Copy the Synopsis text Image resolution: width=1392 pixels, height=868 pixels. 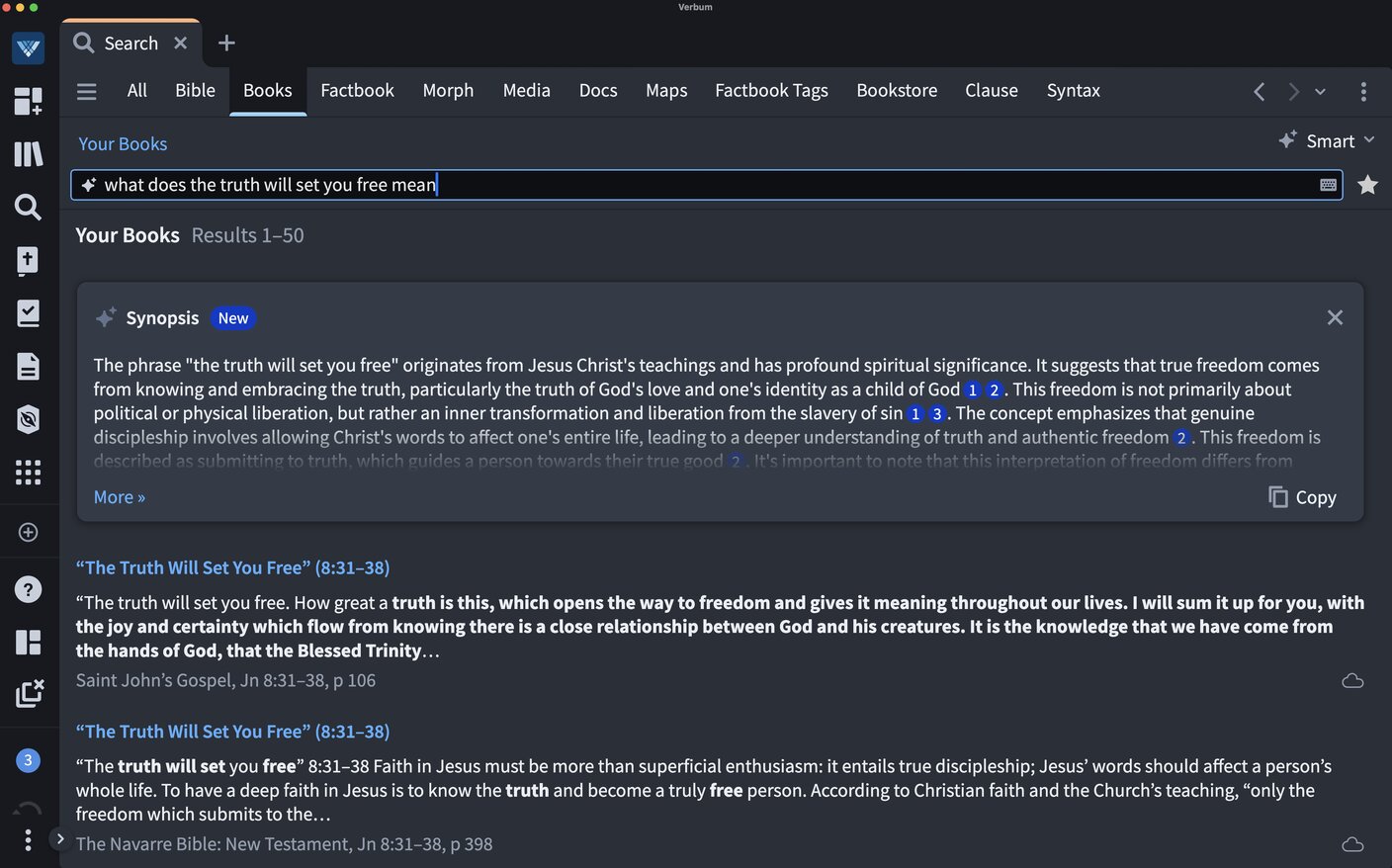(x=1302, y=497)
